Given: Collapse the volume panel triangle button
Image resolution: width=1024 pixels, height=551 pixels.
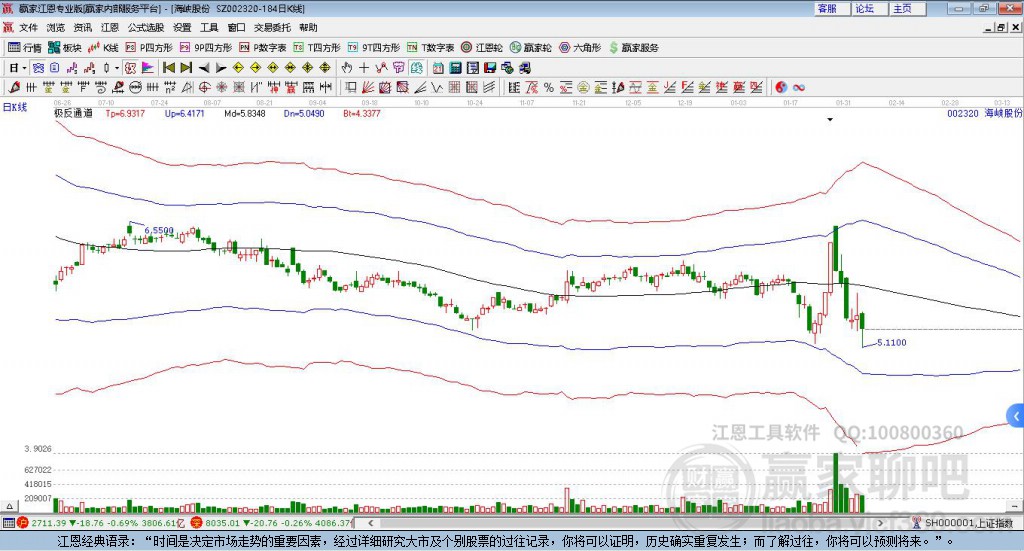Looking at the screenshot, I should 8,506.
